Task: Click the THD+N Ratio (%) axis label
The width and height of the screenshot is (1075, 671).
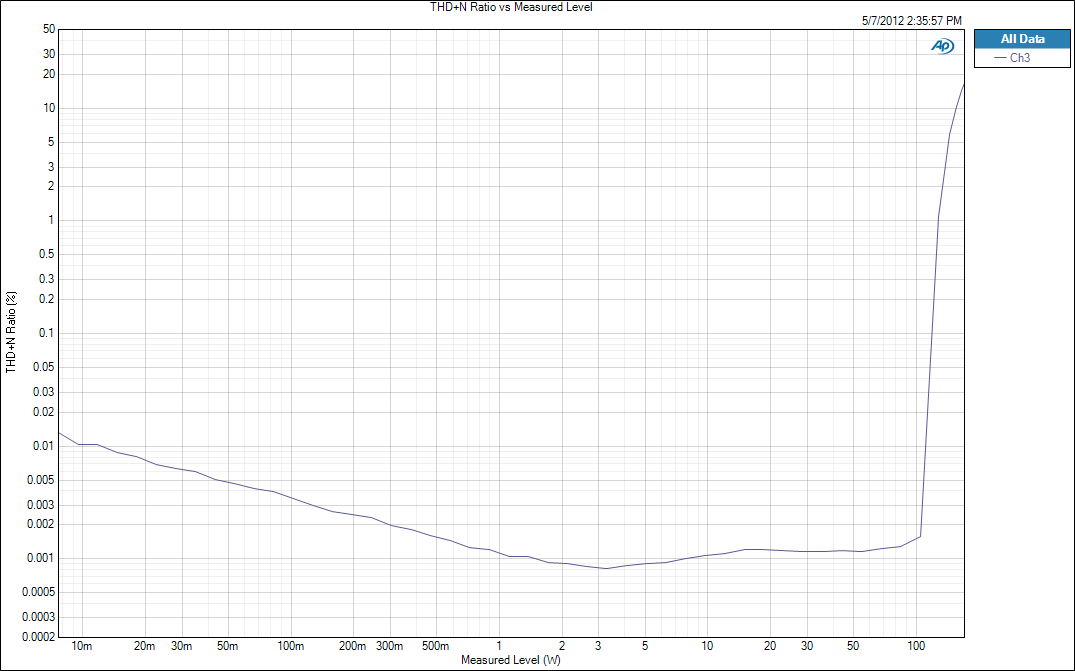Action: tap(11, 332)
